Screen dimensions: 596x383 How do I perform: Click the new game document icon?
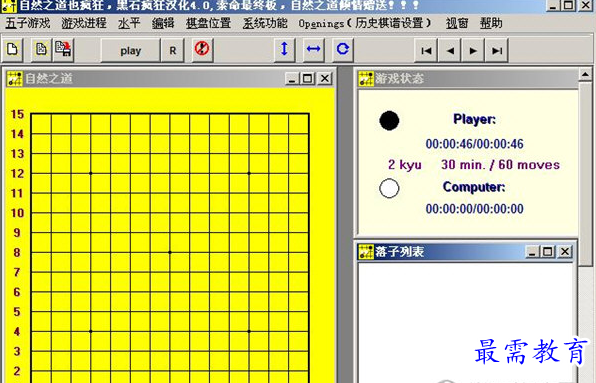click(12, 49)
